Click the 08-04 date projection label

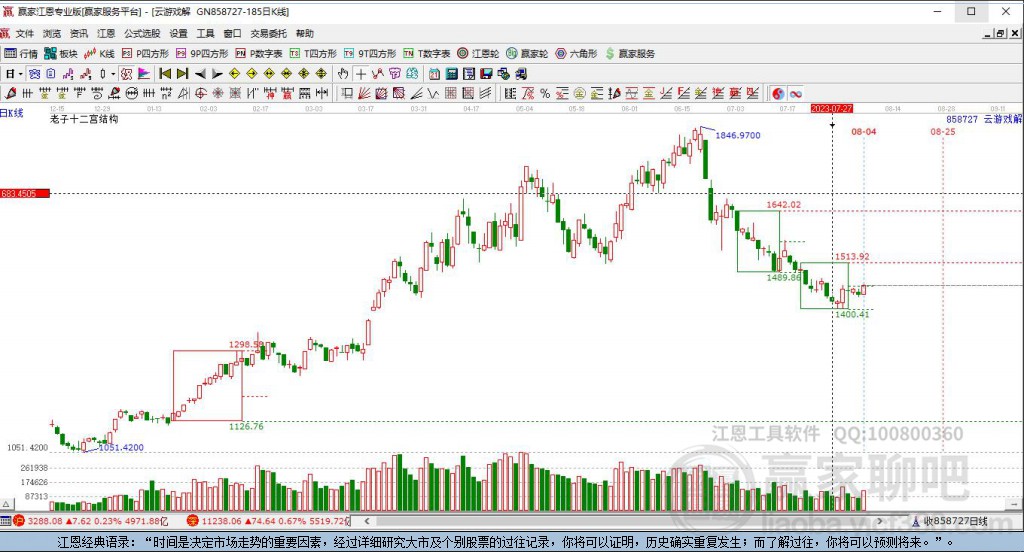click(x=863, y=132)
